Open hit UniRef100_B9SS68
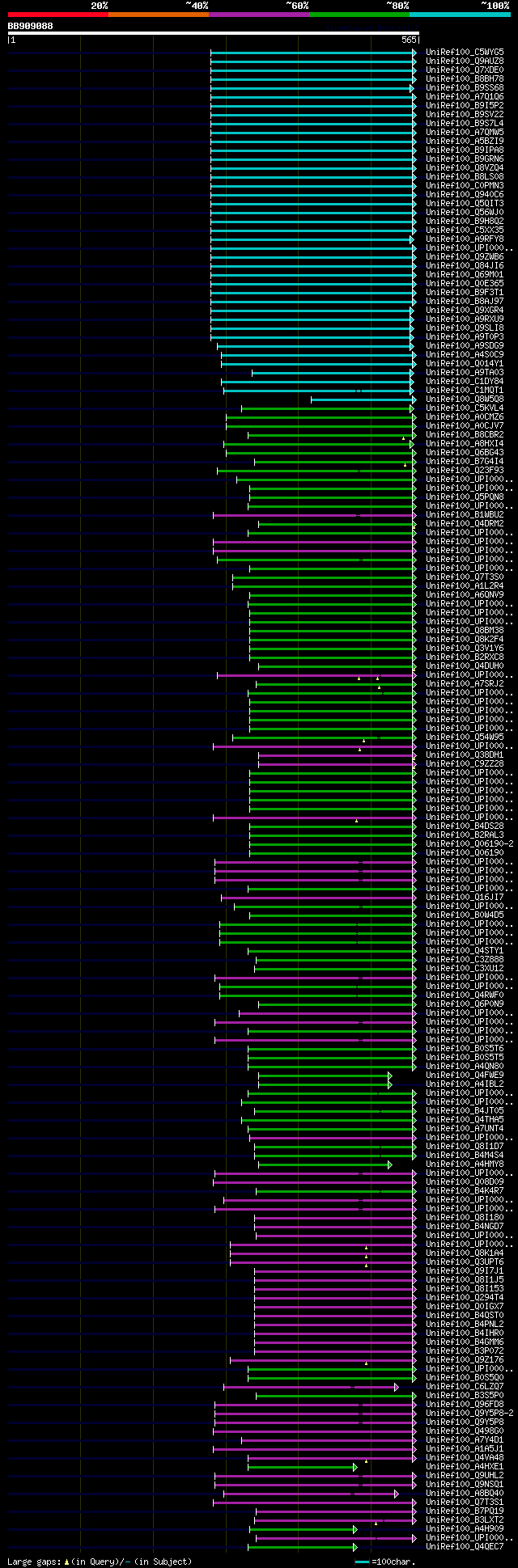 pyautogui.click(x=465, y=87)
